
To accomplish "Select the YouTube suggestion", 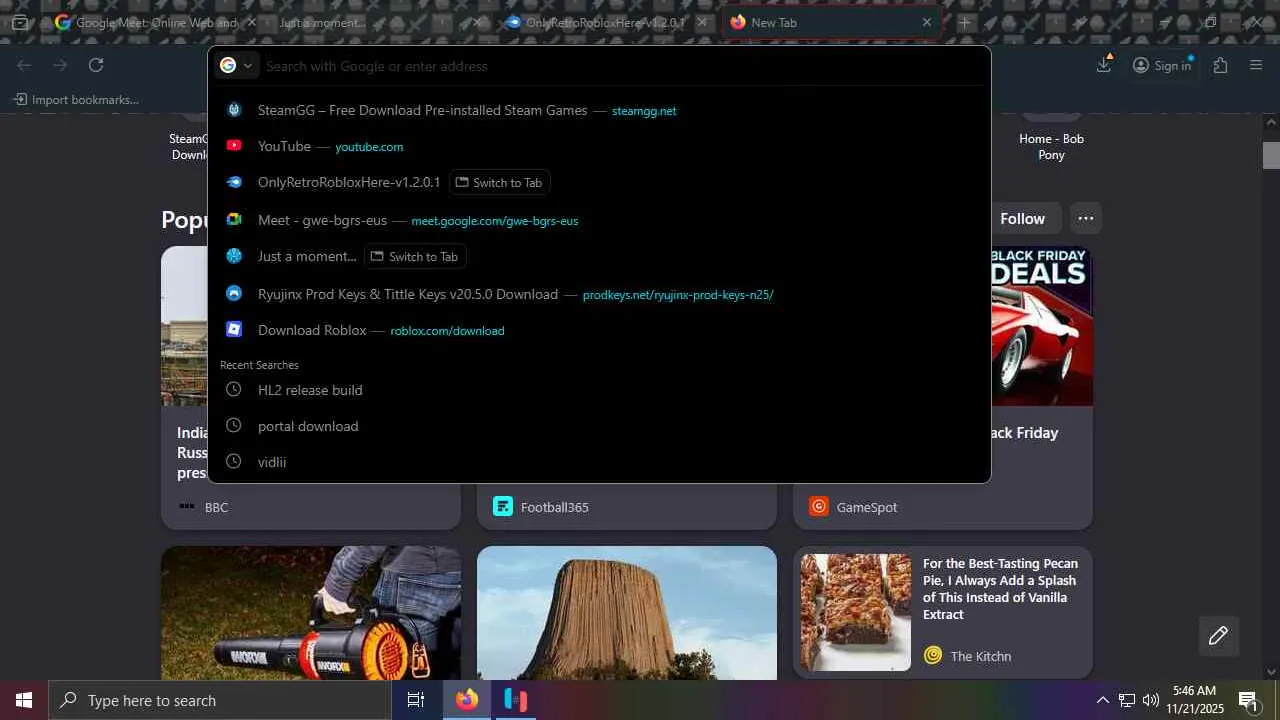I will (x=599, y=146).
